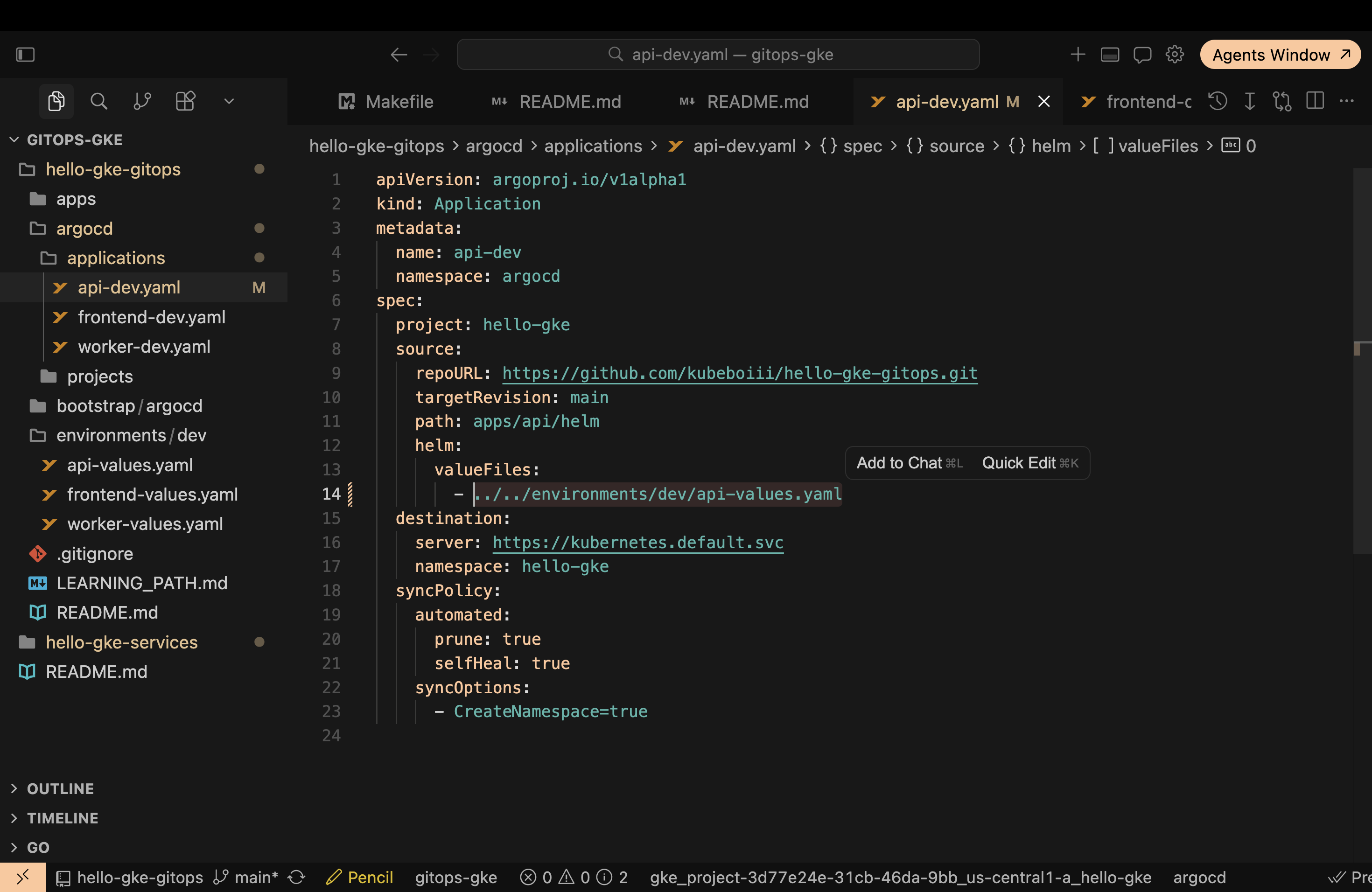Close the api-dev.yaml tab
Viewport: 1372px width, 892px height.
pos(1043,102)
